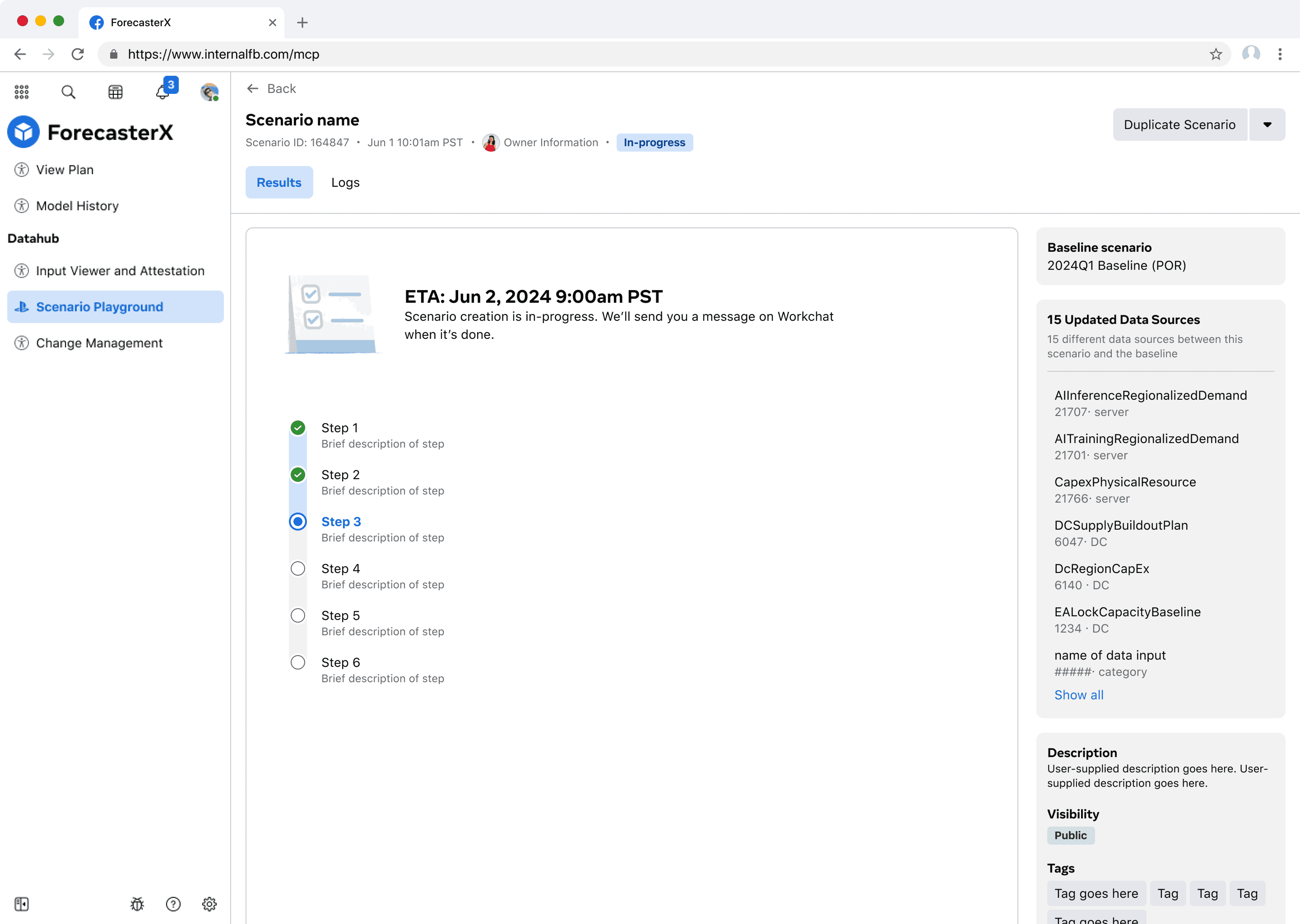Click the View Plan item icon

click(x=22, y=170)
